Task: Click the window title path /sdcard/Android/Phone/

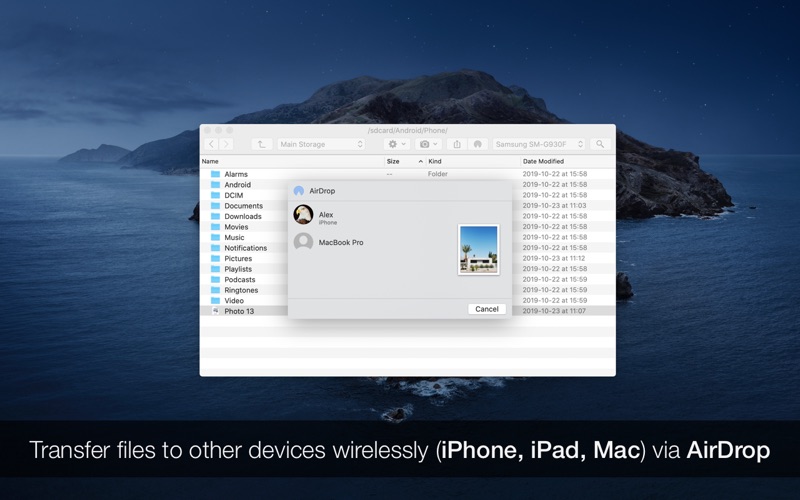Action: pos(408,131)
